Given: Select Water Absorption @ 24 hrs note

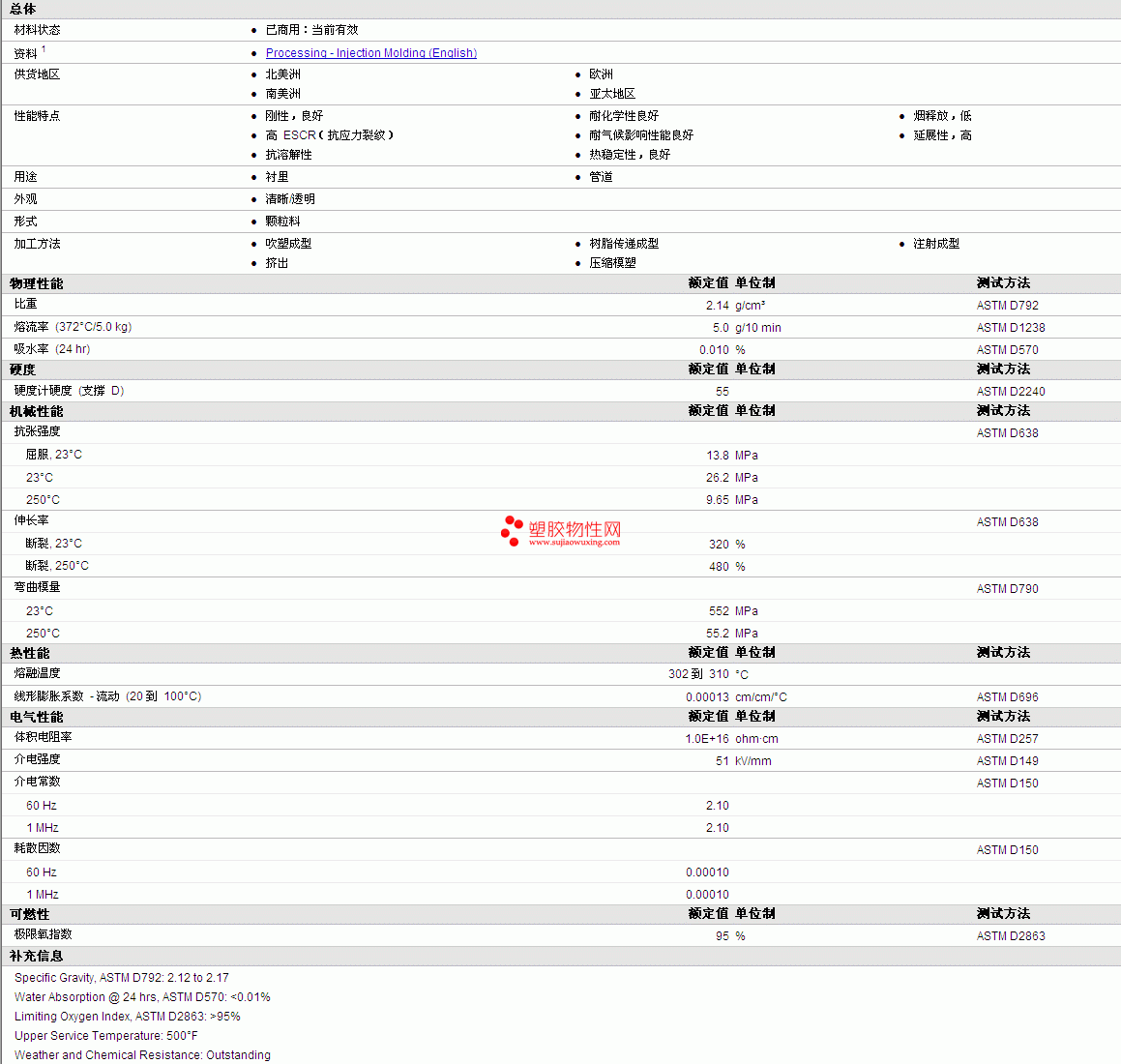Looking at the screenshot, I should tap(142, 997).
